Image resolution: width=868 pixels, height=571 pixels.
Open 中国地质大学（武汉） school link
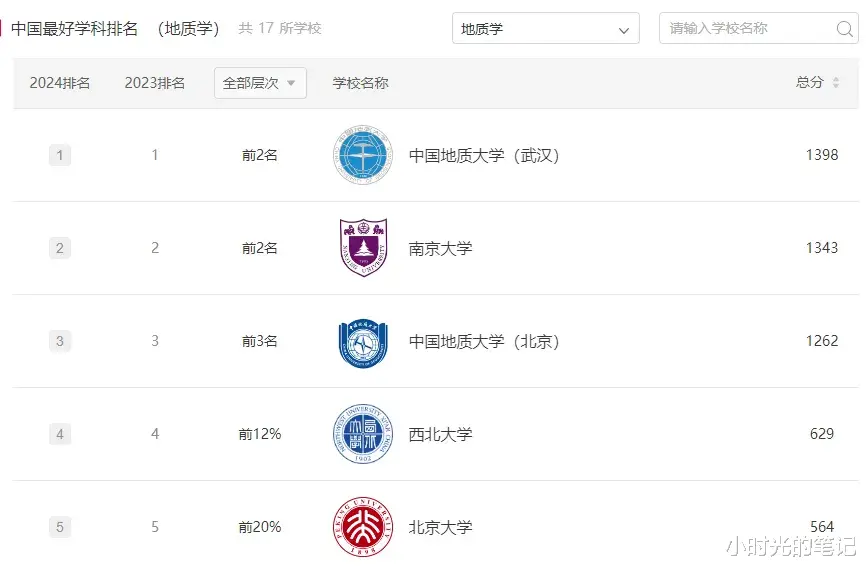484,156
